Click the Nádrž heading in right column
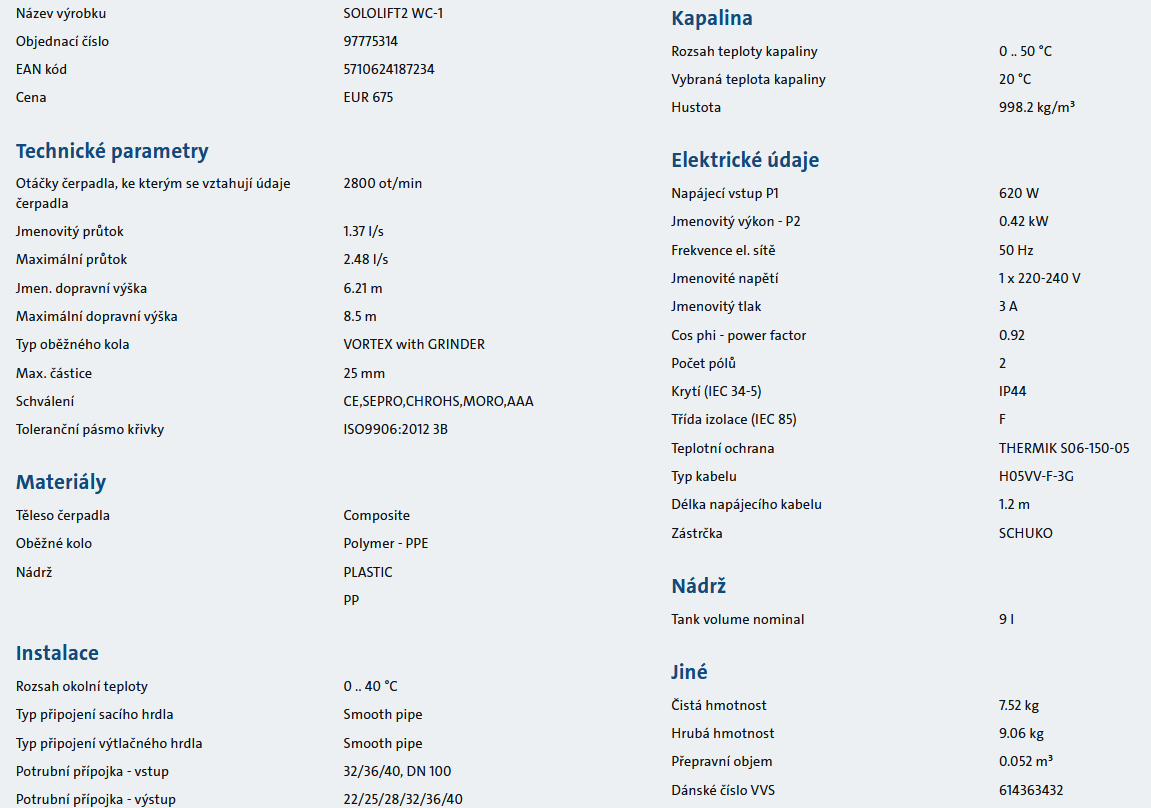The width and height of the screenshot is (1151, 808). point(699,586)
